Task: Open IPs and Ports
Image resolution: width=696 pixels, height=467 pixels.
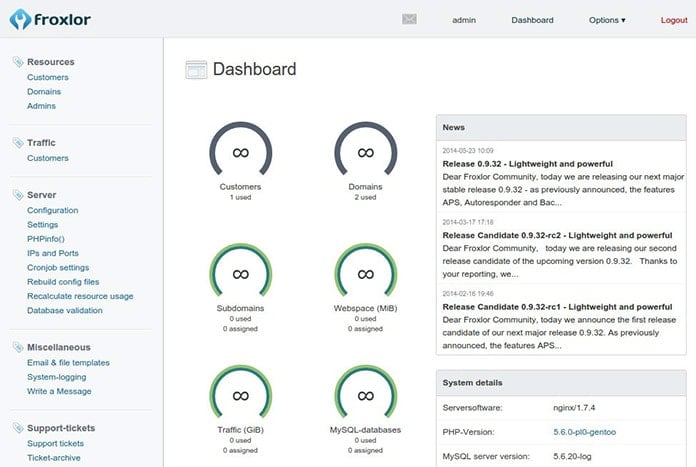Action: (x=53, y=253)
